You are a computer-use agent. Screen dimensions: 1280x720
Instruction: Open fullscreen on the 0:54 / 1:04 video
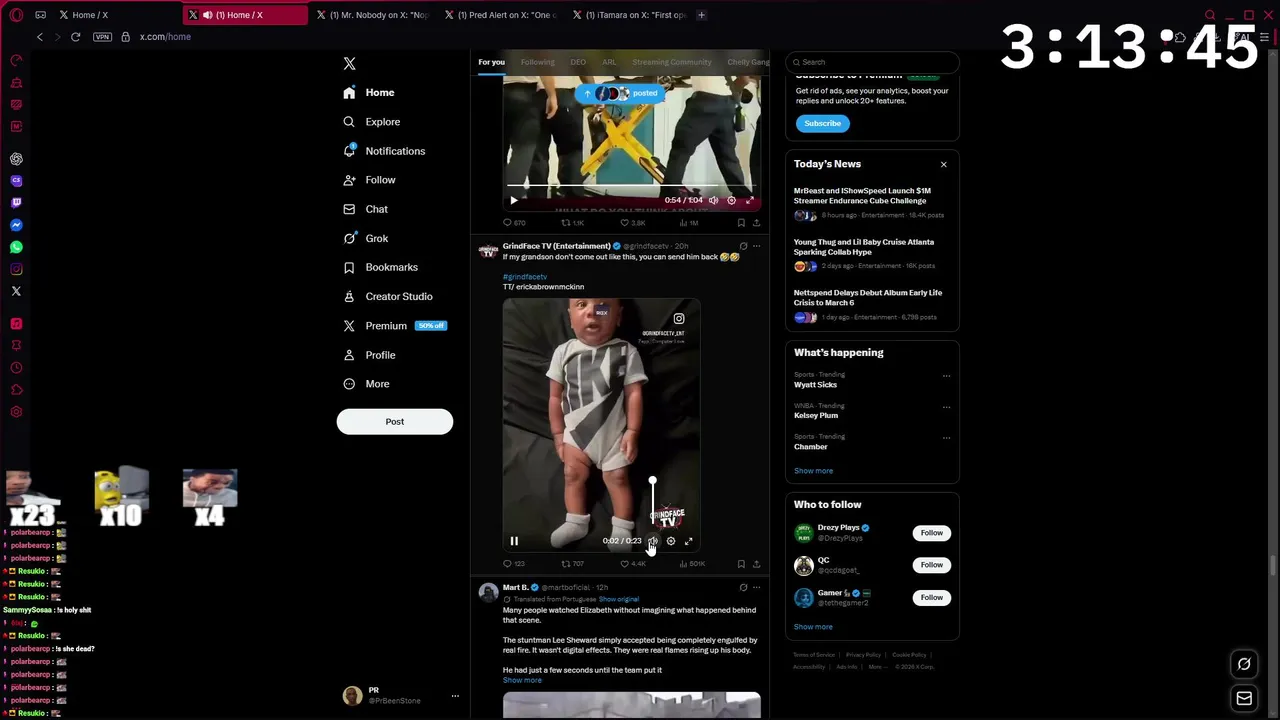[749, 200]
